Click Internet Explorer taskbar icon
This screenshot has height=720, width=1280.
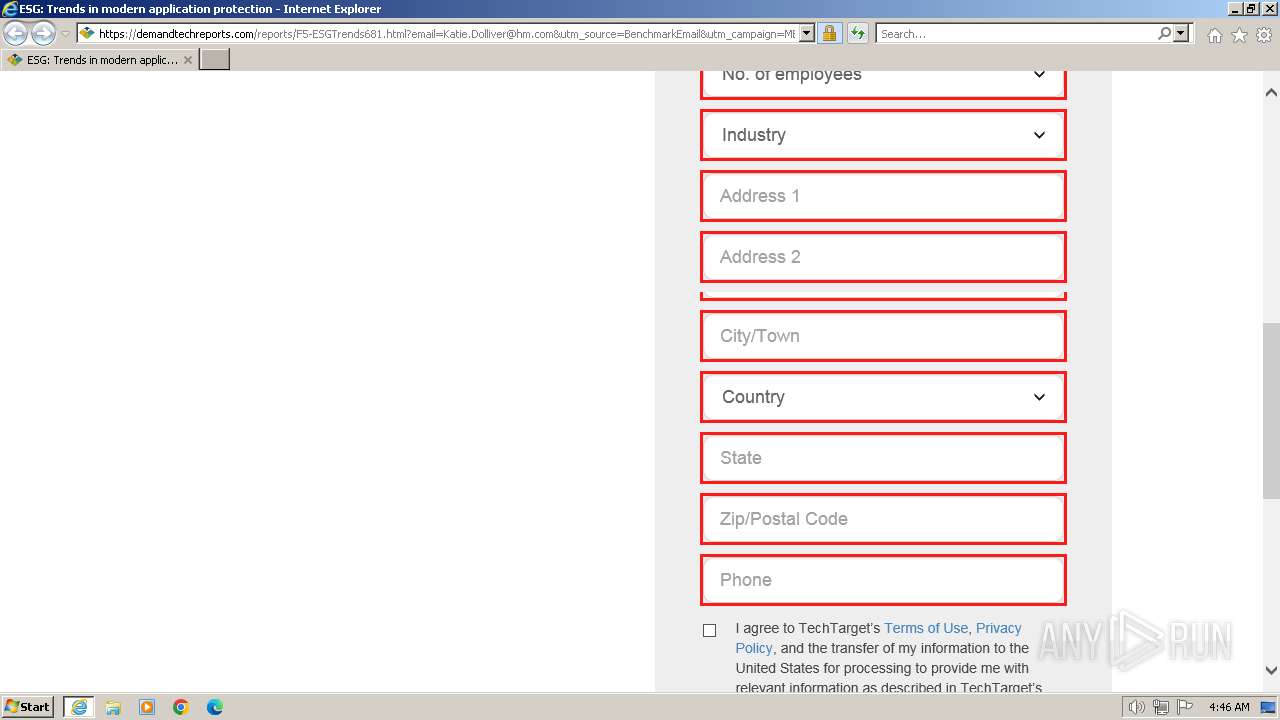(x=79, y=707)
